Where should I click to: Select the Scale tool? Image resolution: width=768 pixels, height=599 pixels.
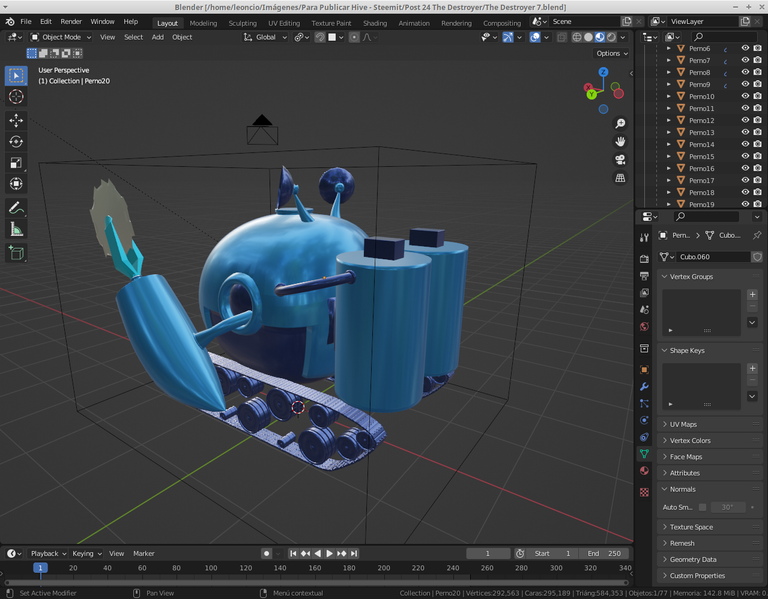click(x=16, y=163)
